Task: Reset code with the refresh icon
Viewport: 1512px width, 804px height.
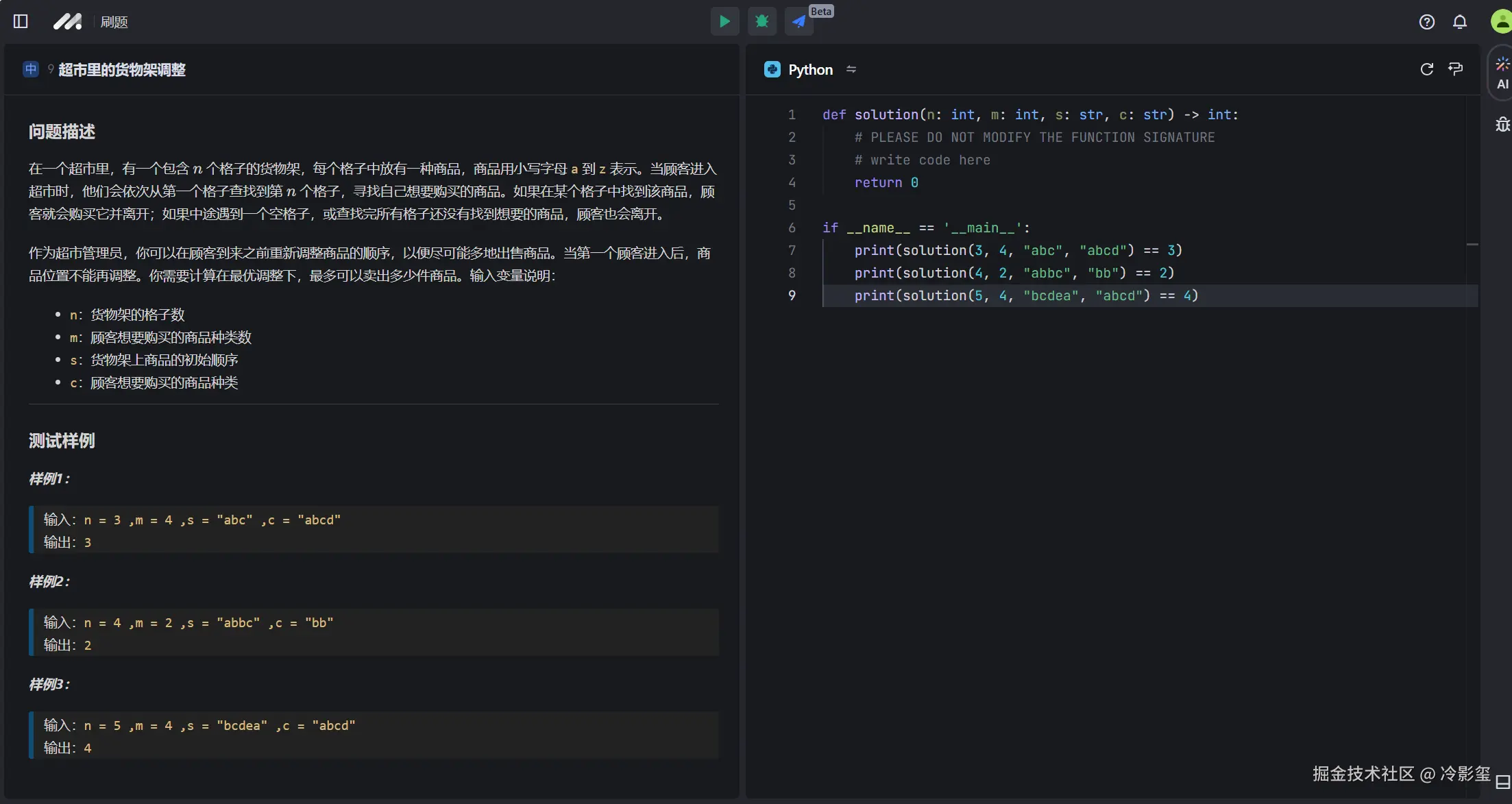Action: tap(1426, 69)
